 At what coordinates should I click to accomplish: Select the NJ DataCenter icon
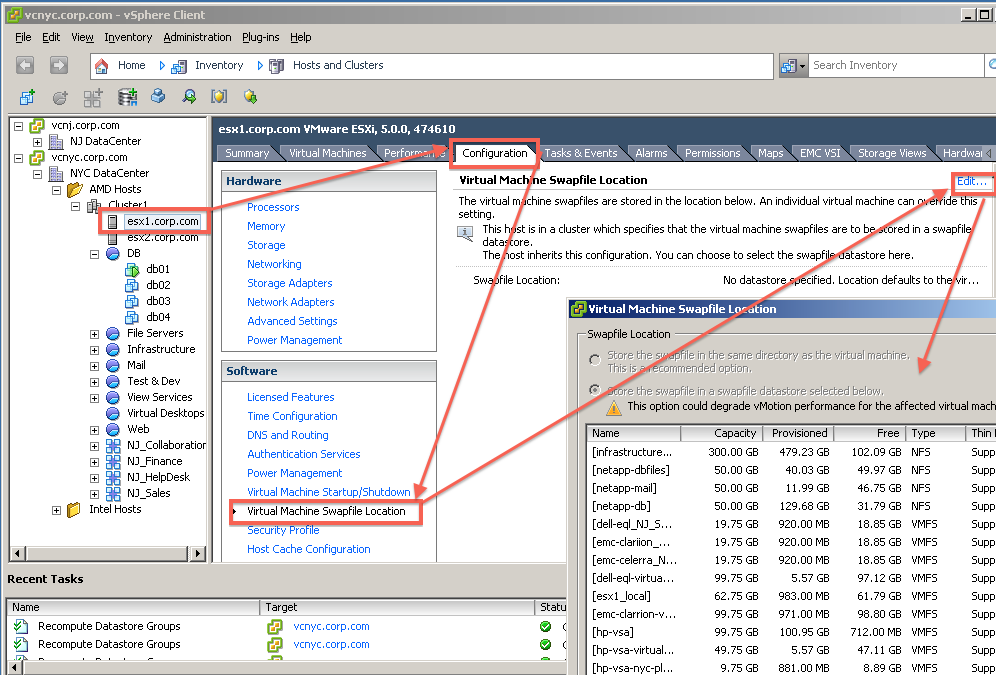(57, 141)
